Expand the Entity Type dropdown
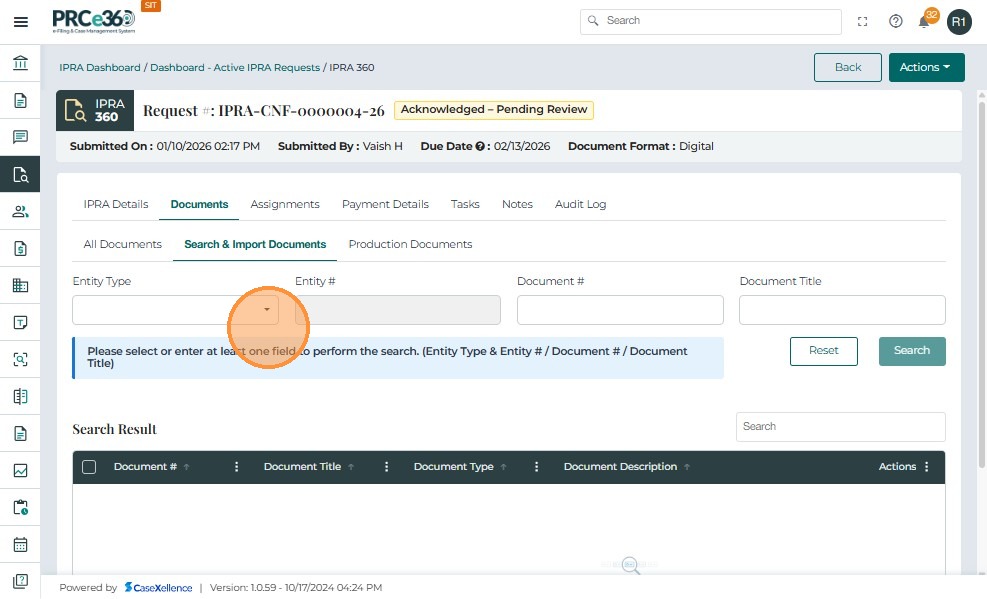987x599 pixels. (x=267, y=310)
